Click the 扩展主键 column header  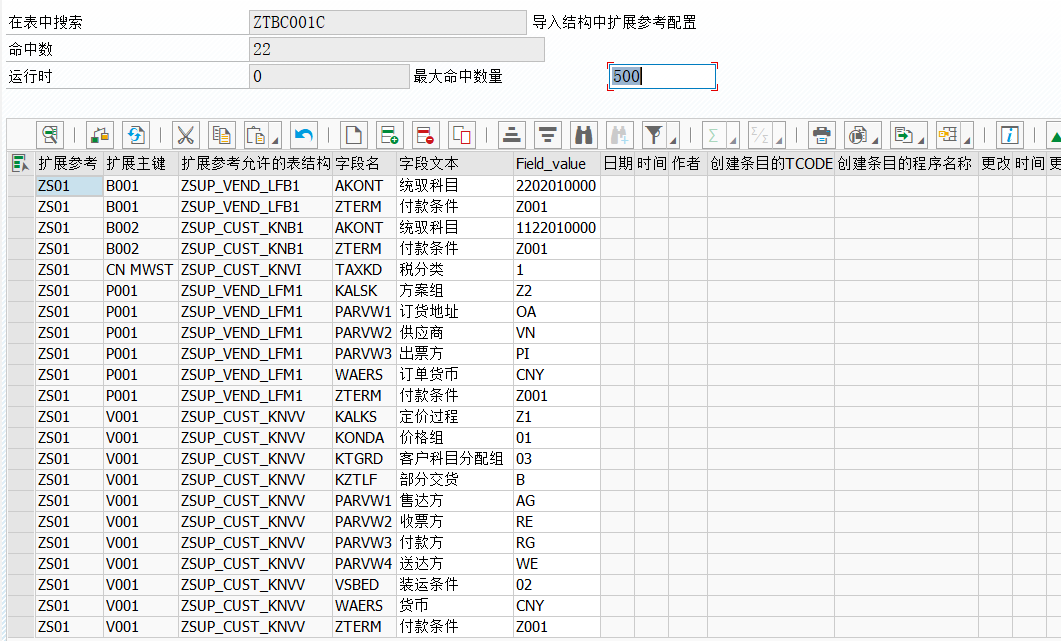coord(140,164)
